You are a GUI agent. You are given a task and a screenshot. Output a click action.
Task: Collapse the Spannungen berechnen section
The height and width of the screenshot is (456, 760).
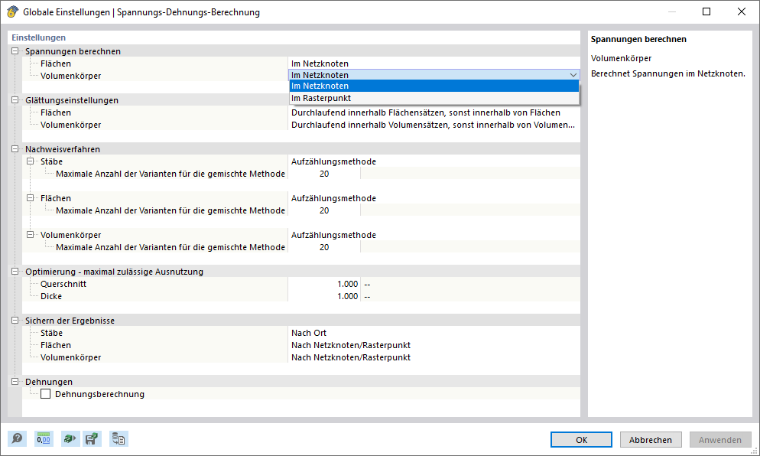click(15, 51)
